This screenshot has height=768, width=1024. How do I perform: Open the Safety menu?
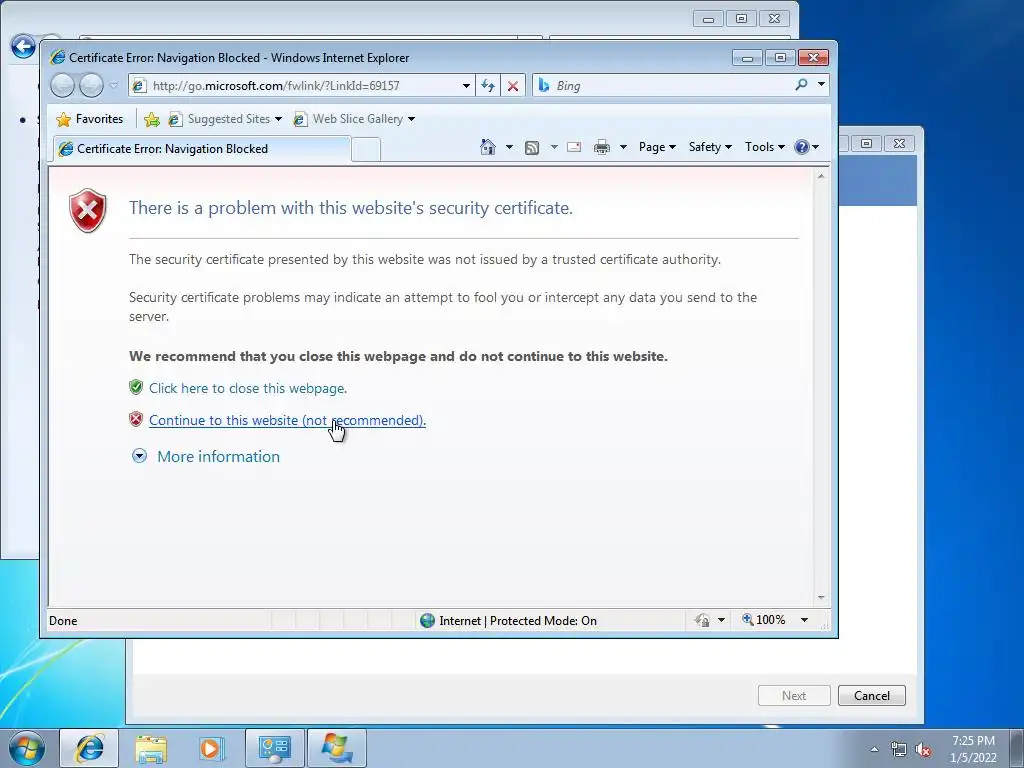coord(710,147)
